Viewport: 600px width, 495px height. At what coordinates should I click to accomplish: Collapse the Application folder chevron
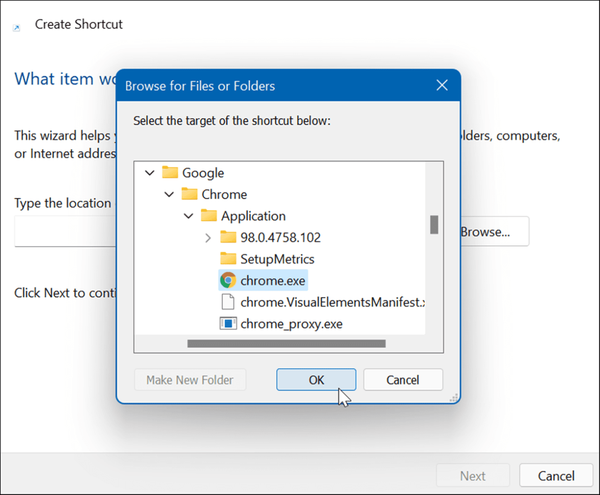coord(188,216)
